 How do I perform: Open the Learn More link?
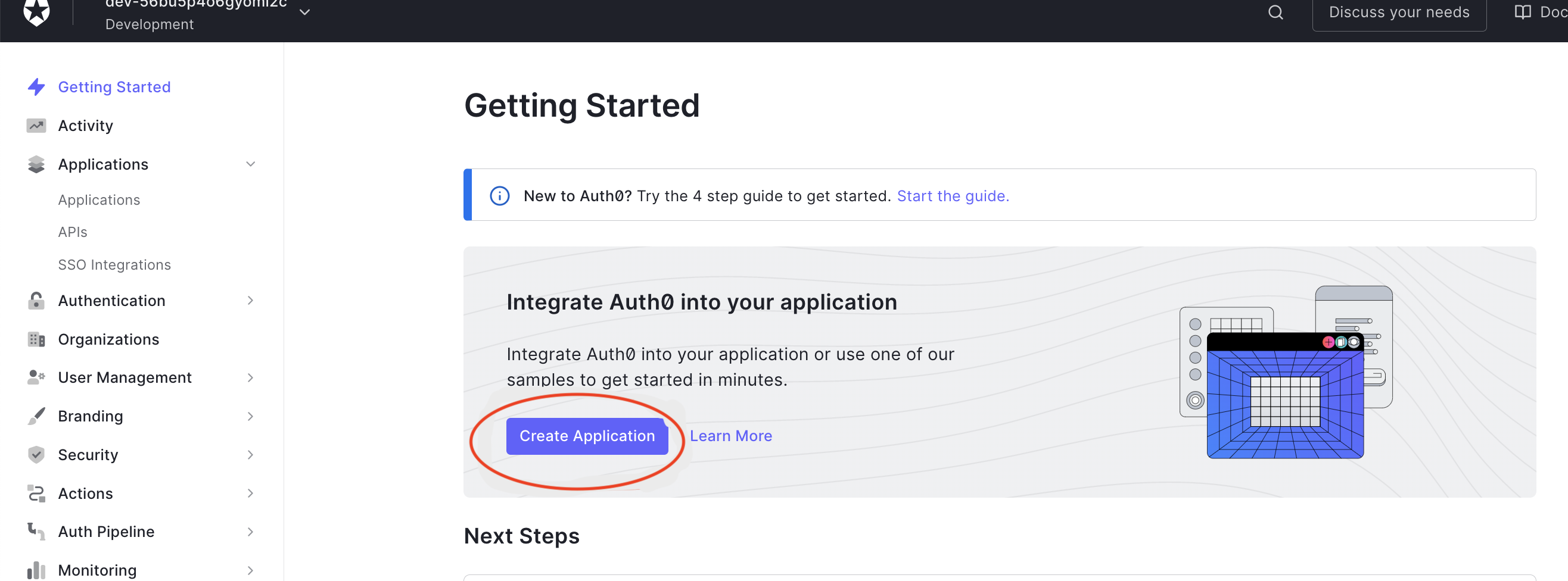pos(731,436)
